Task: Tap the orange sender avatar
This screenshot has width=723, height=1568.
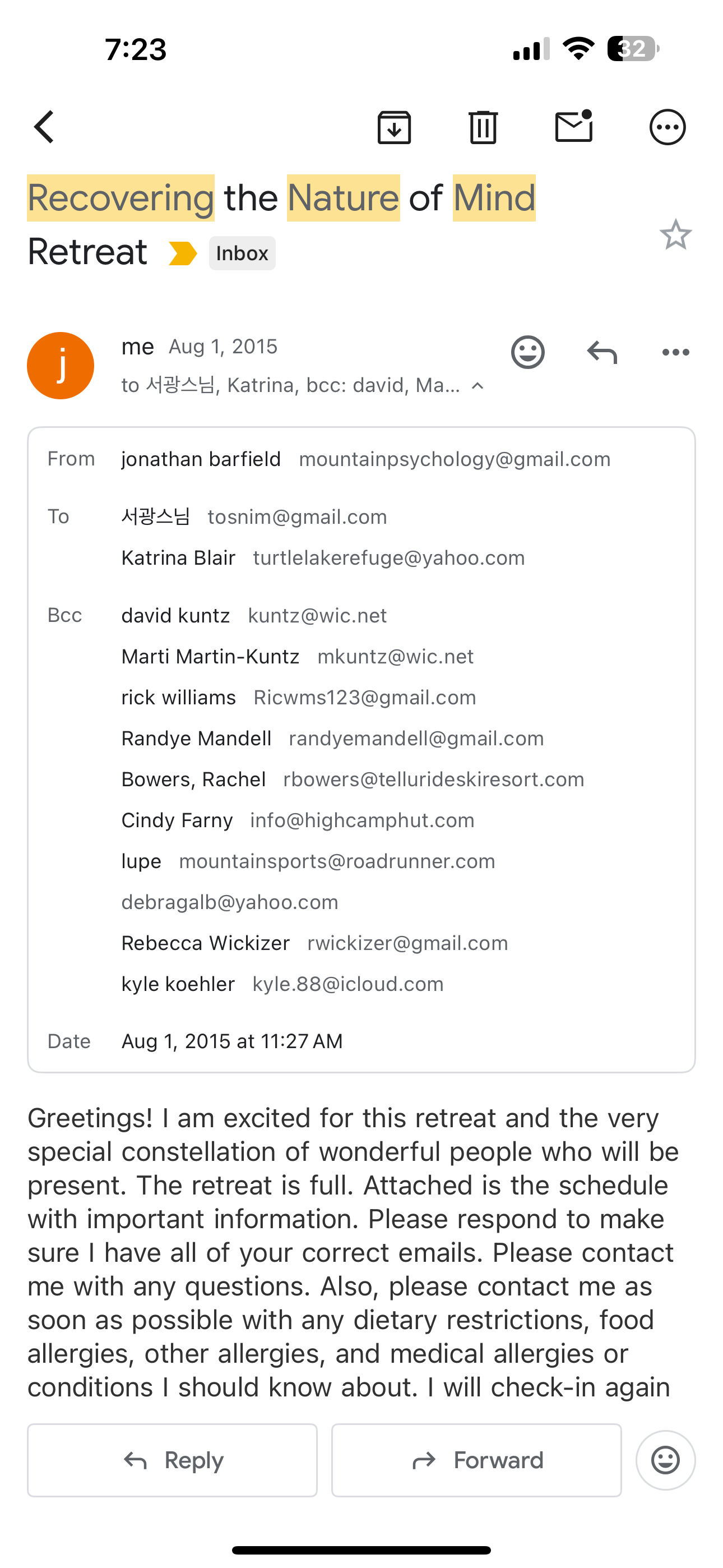Action: 61,366
